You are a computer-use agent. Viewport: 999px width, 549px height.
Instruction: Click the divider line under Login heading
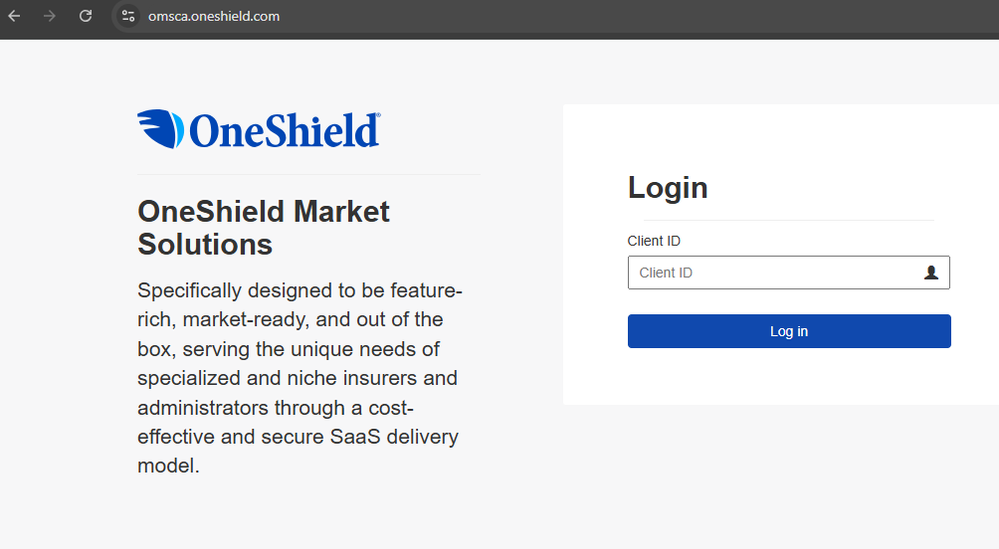[788, 220]
